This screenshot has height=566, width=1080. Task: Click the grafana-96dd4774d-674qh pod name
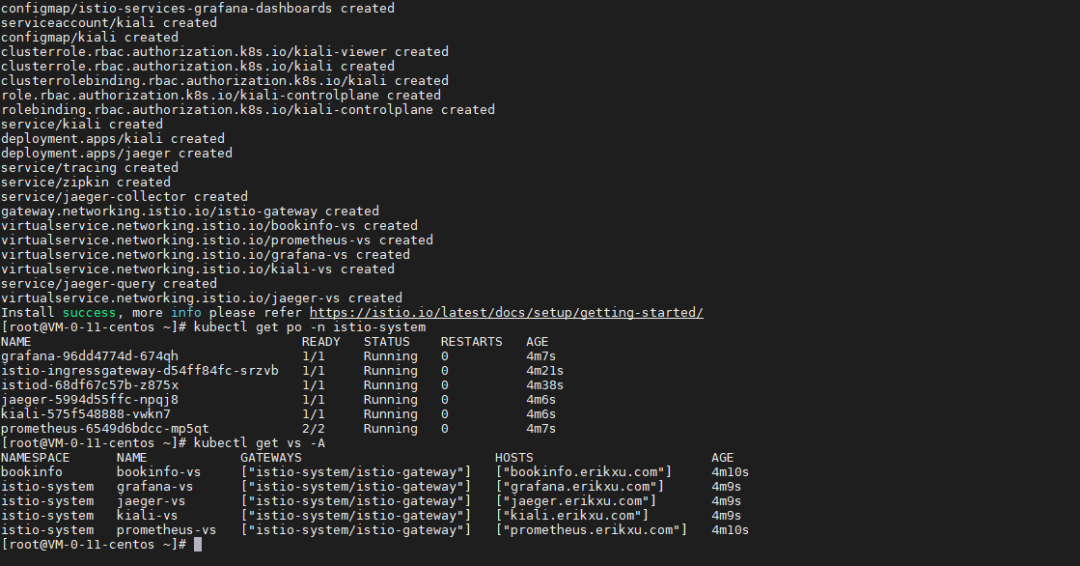[x=90, y=356]
